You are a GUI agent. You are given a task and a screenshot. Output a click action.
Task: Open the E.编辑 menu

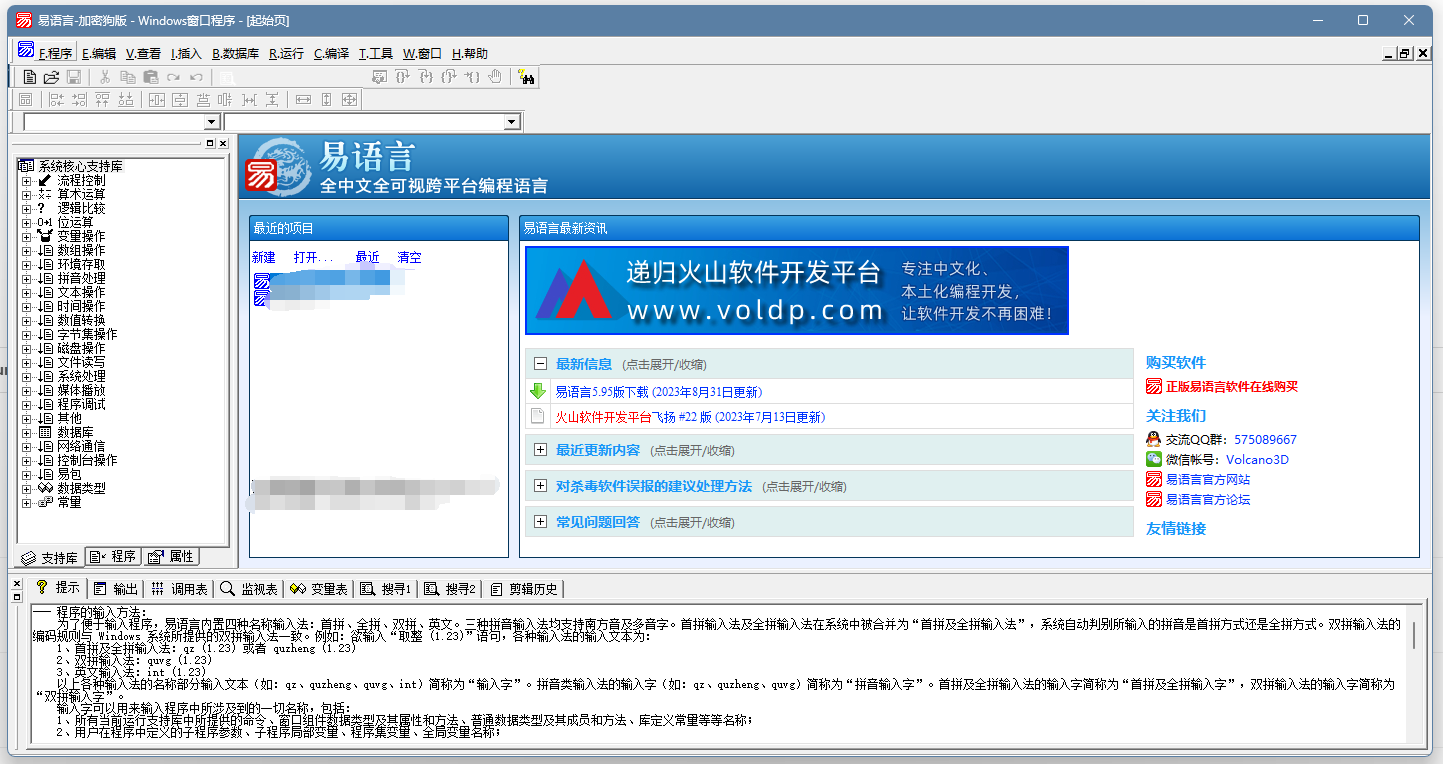(x=99, y=54)
